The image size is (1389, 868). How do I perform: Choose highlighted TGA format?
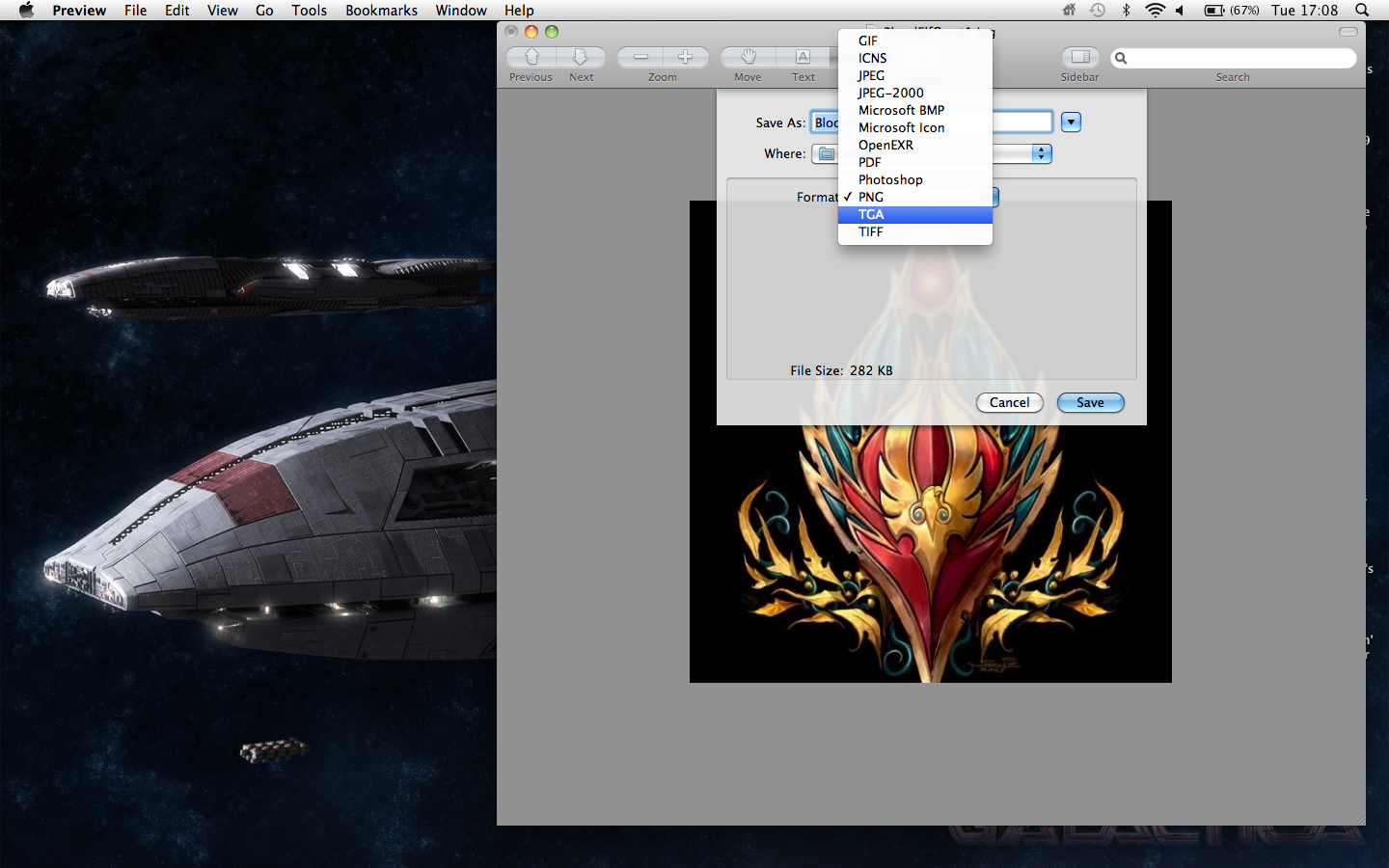coord(915,214)
